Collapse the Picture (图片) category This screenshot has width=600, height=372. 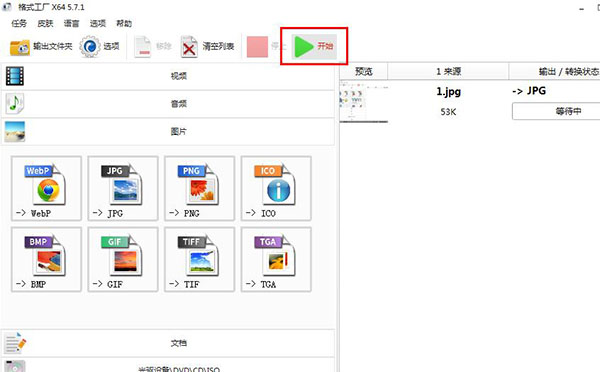point(168,132)
